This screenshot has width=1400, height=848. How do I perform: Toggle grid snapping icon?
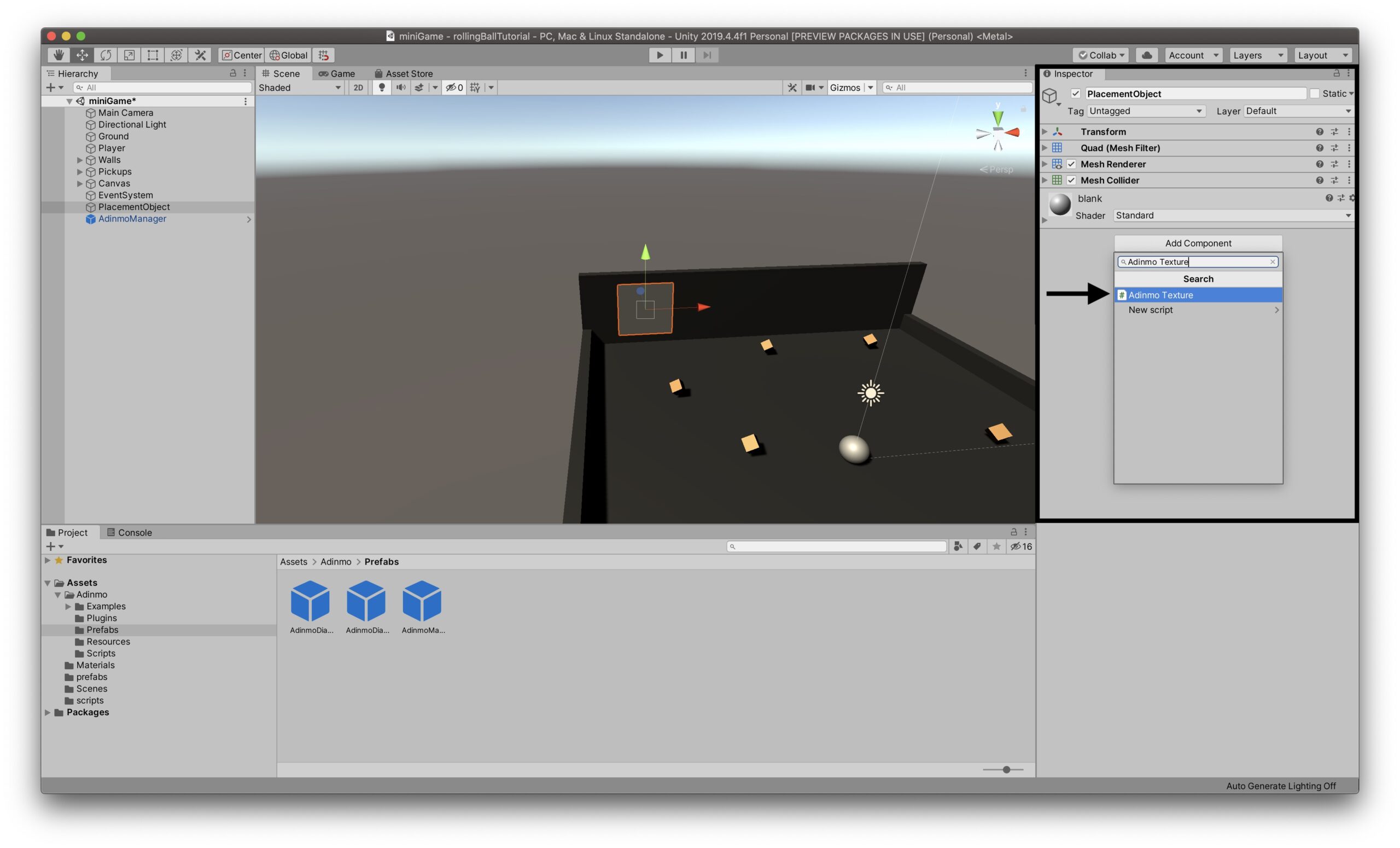click(323, 55)
